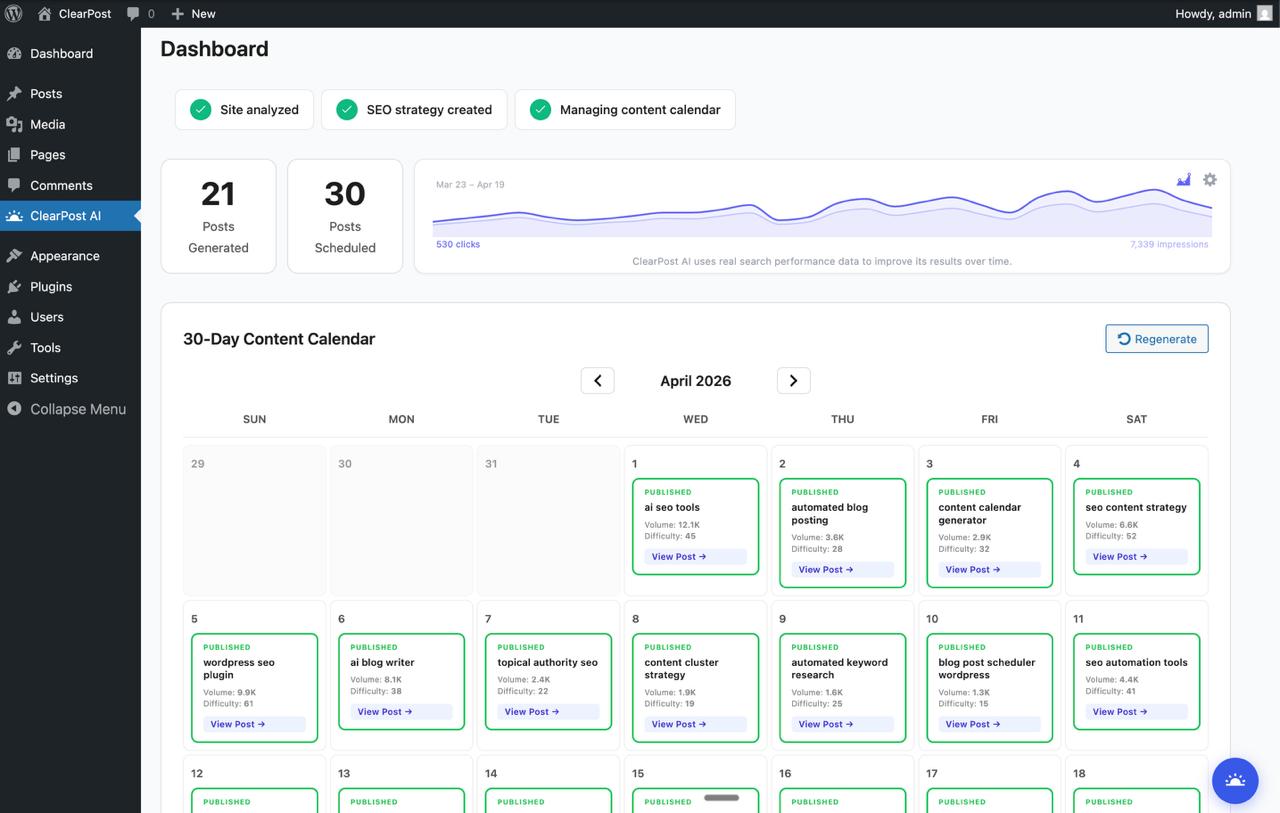Click the Tools wrench icon
The height and width of the screenshot is (813, 1280).
click(14, 348)
